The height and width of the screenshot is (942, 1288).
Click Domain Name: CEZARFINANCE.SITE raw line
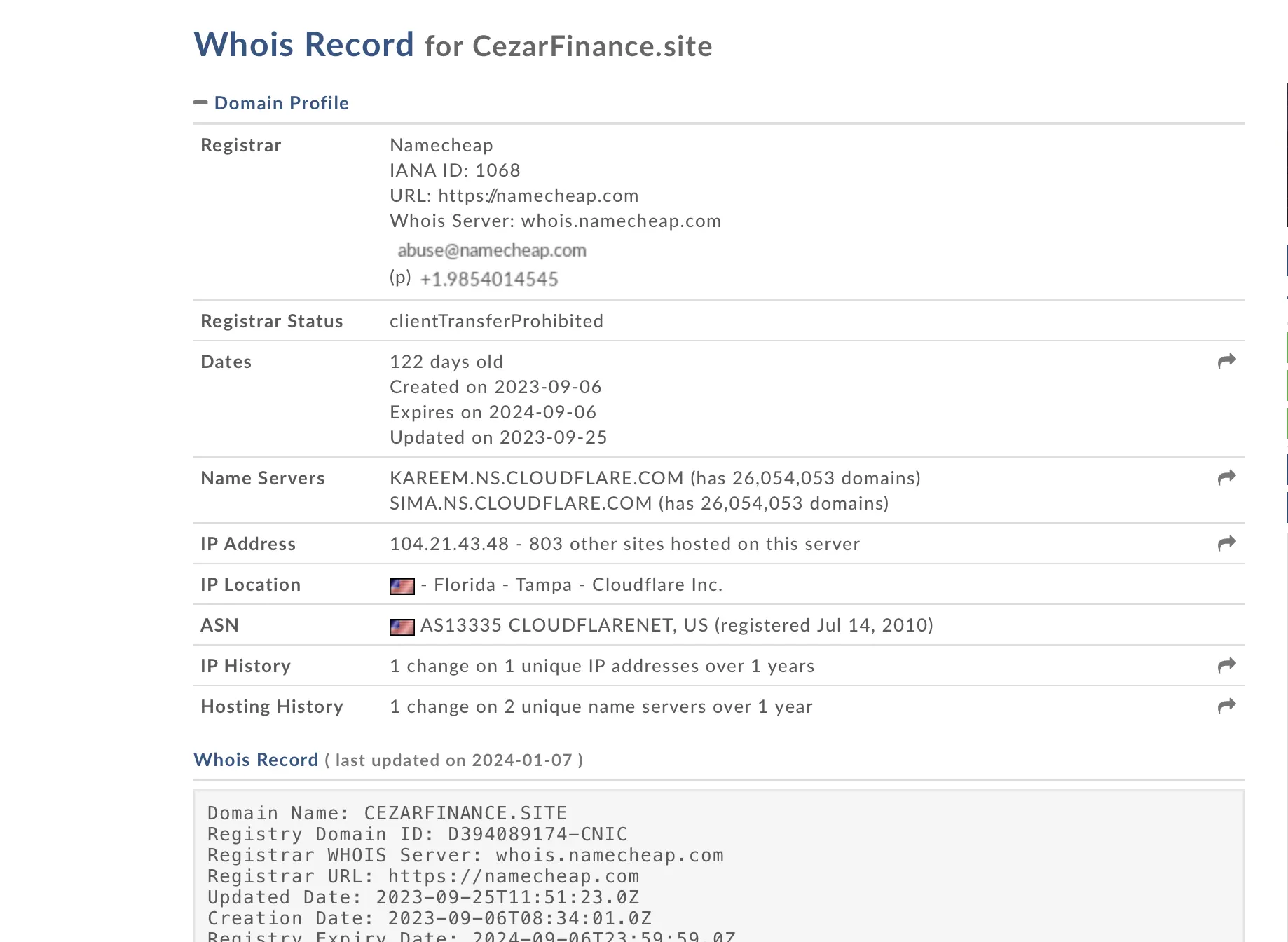coord(387,813)
